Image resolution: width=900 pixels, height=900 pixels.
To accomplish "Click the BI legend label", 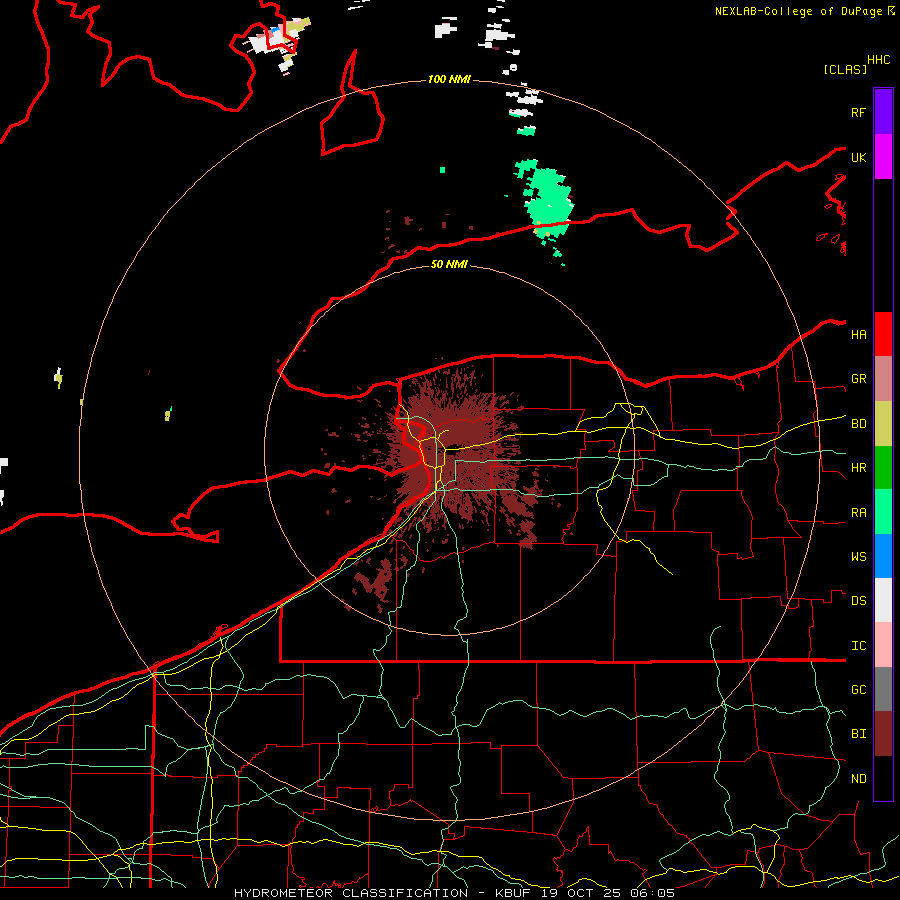I will tap(858, 734).
